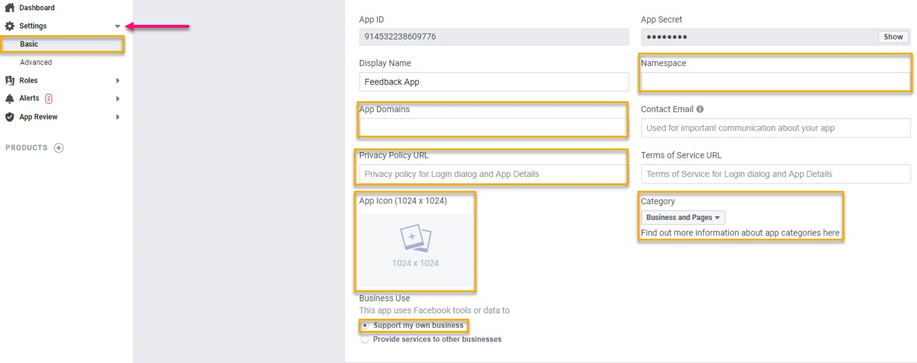Show the App Secret value

click(893, 37)
